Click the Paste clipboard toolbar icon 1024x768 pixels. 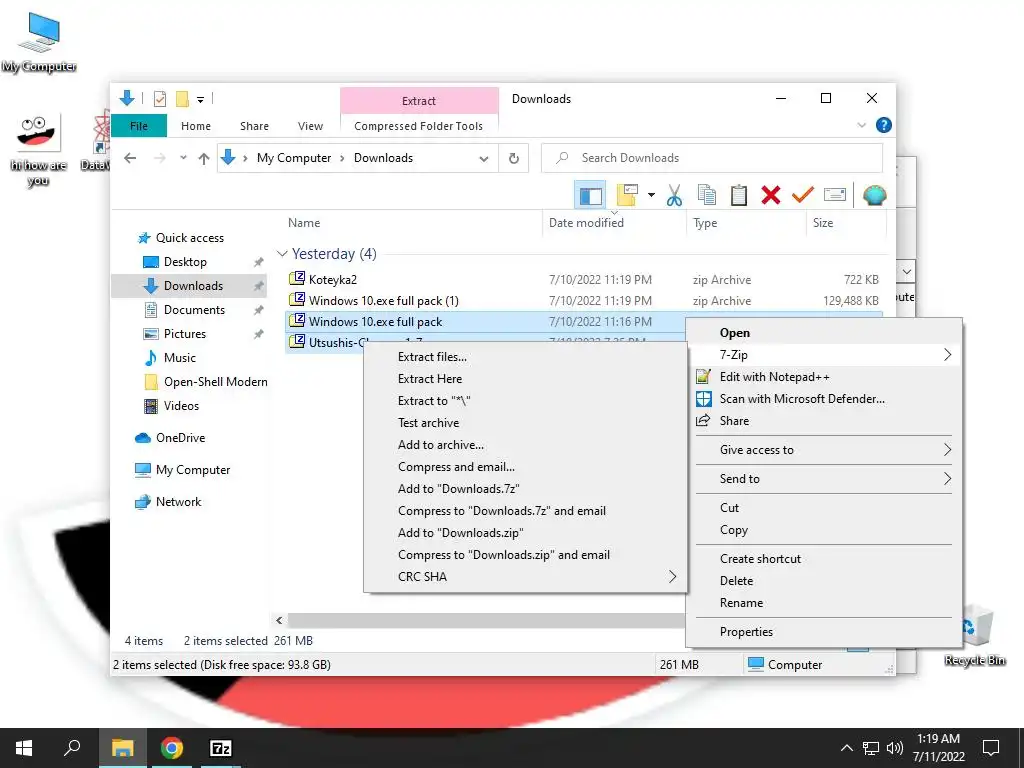click(x=739, y=195)
